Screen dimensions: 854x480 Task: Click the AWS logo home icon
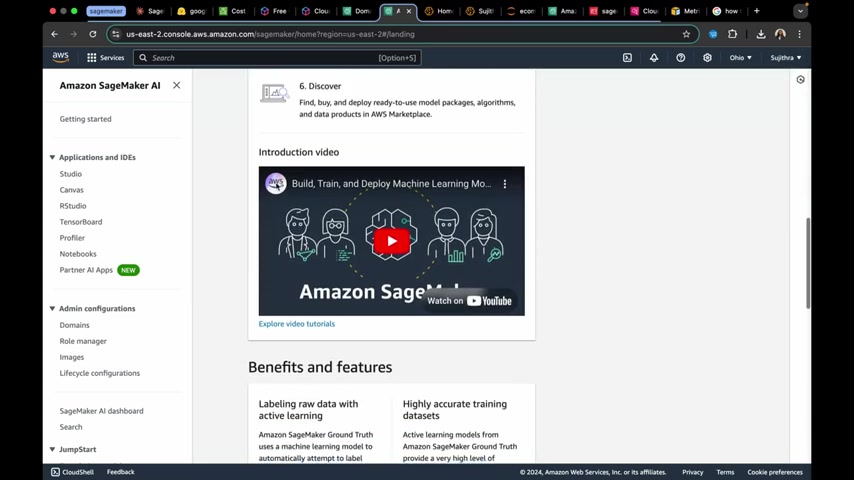pyautogui.click(x=60, y=57)
